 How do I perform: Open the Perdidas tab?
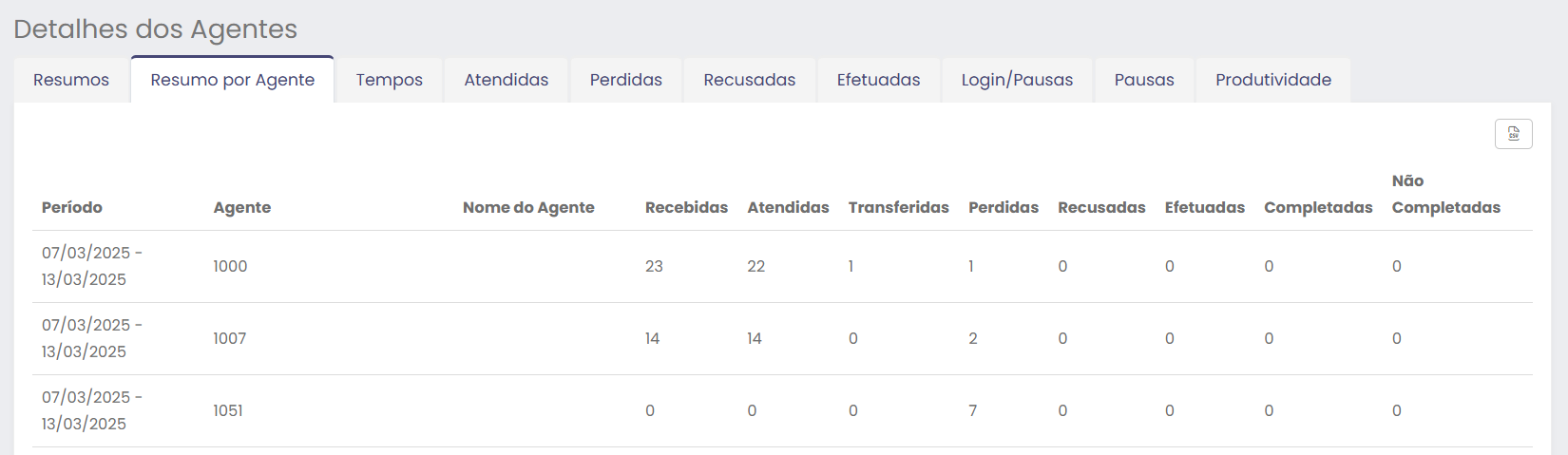[625, 80]
